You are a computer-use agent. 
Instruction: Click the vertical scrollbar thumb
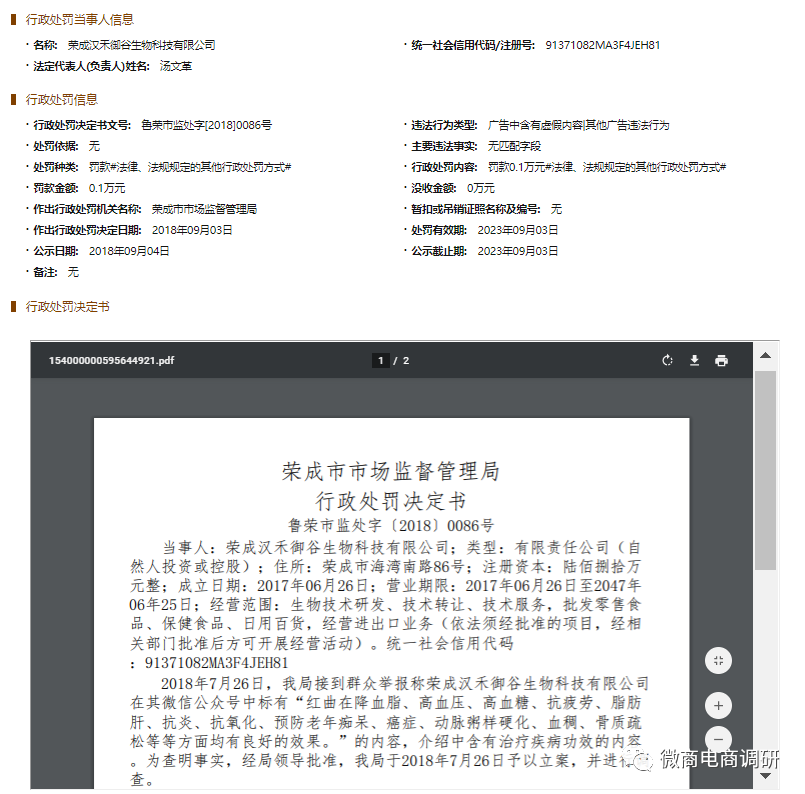[765, 470]
